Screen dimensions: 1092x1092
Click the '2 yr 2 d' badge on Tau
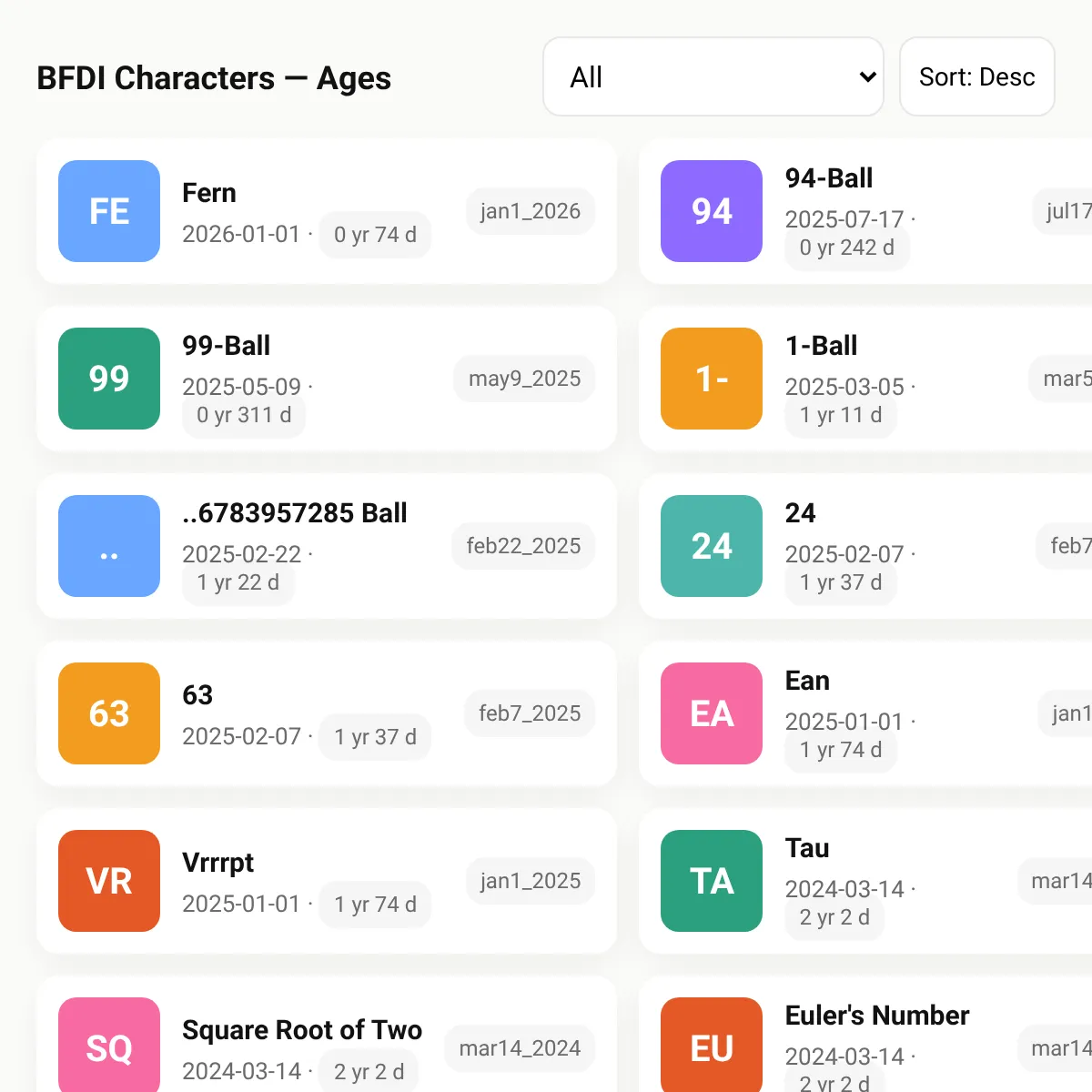[834, 917]
